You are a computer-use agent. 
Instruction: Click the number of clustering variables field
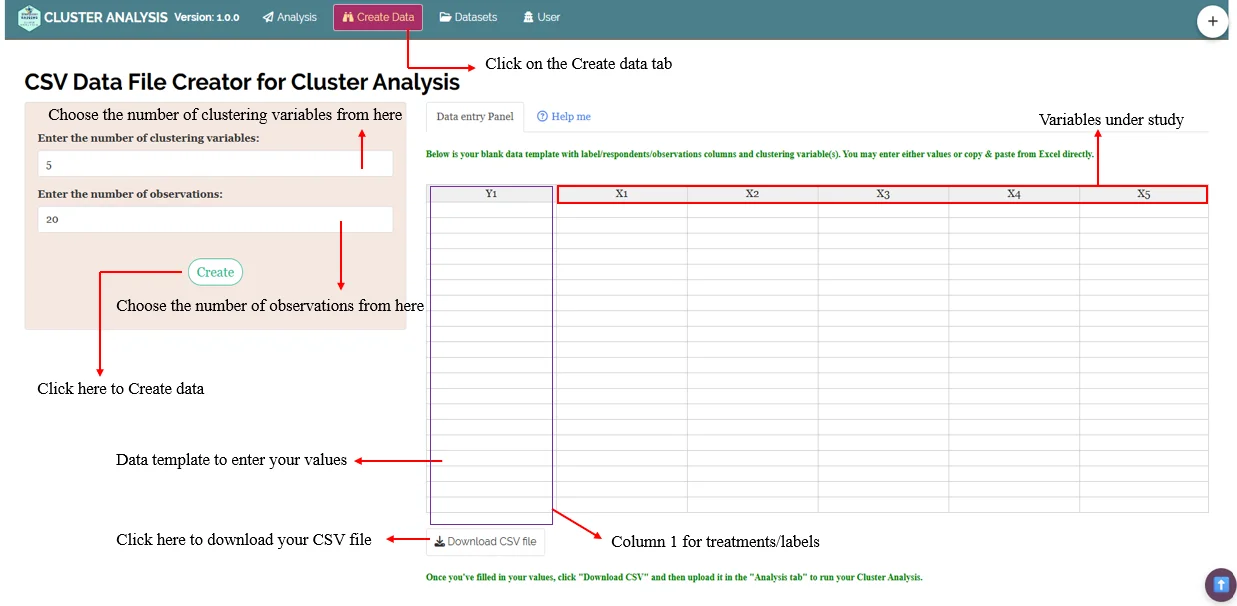click(x=215, y=164)
